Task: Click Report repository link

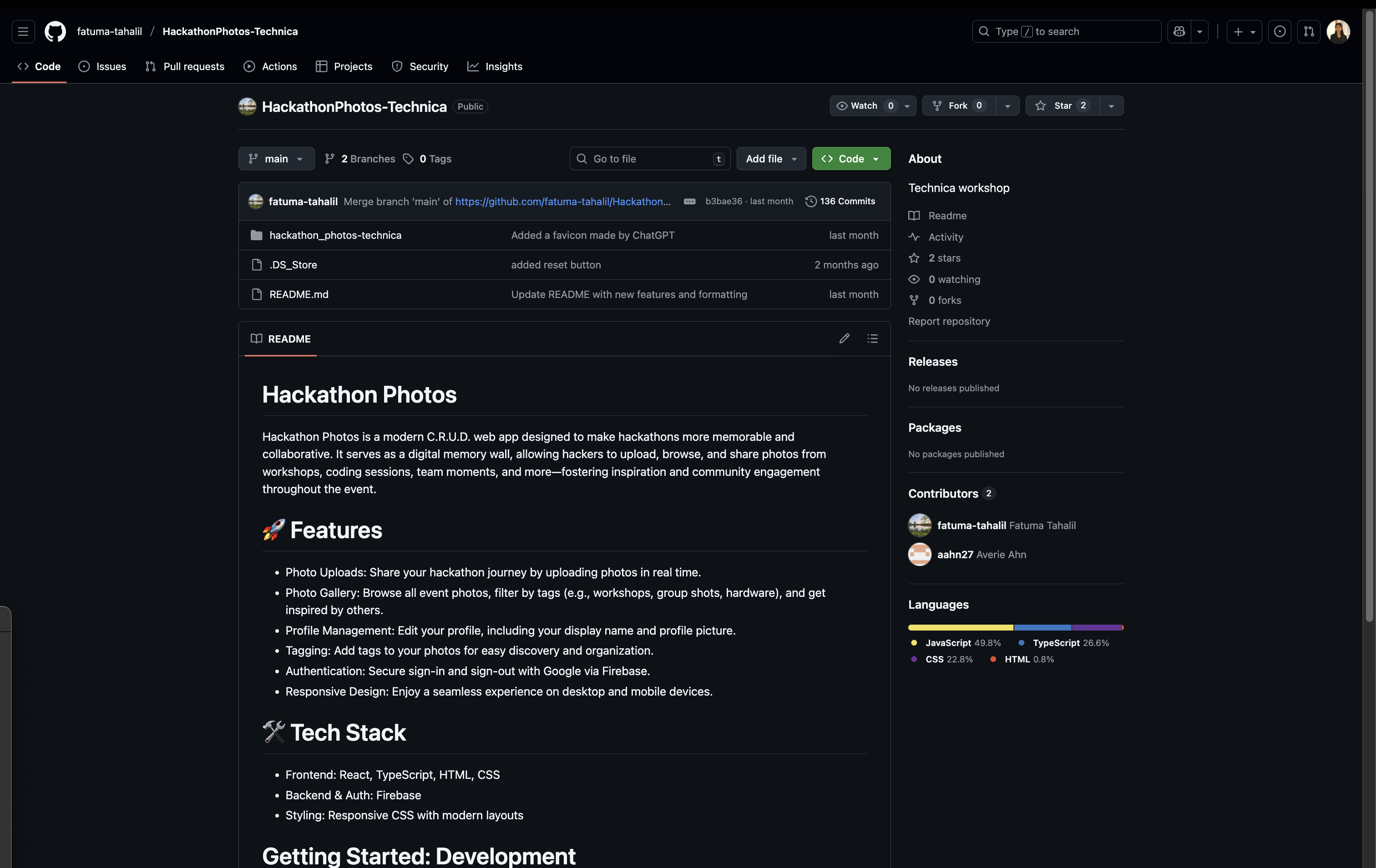Action: click(x=949, y=321)
